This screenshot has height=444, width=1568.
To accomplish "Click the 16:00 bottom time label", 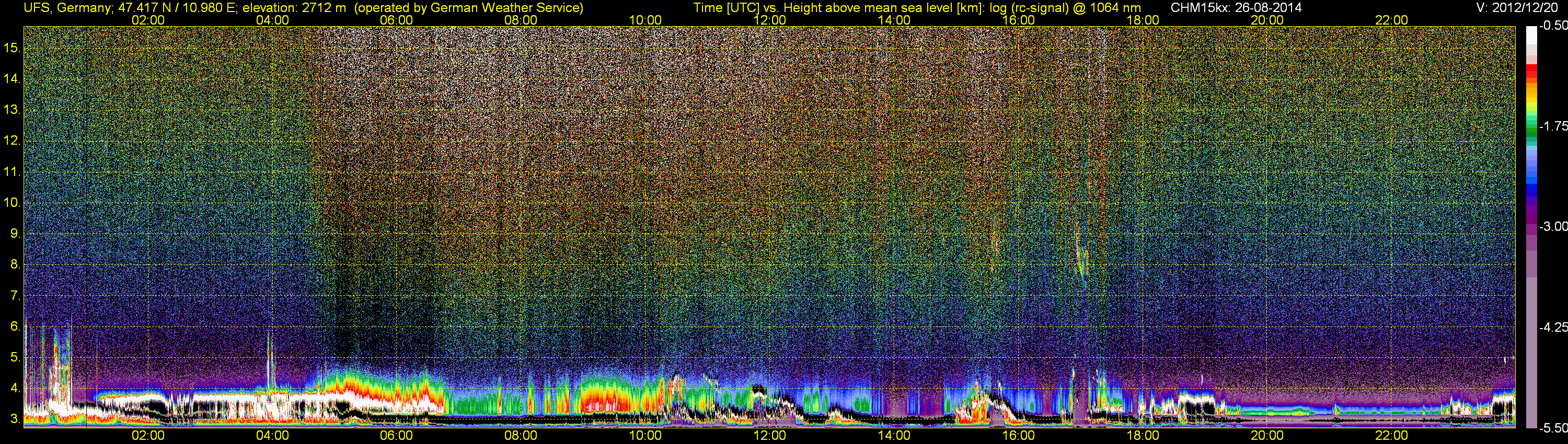I will coord(1018,436).
